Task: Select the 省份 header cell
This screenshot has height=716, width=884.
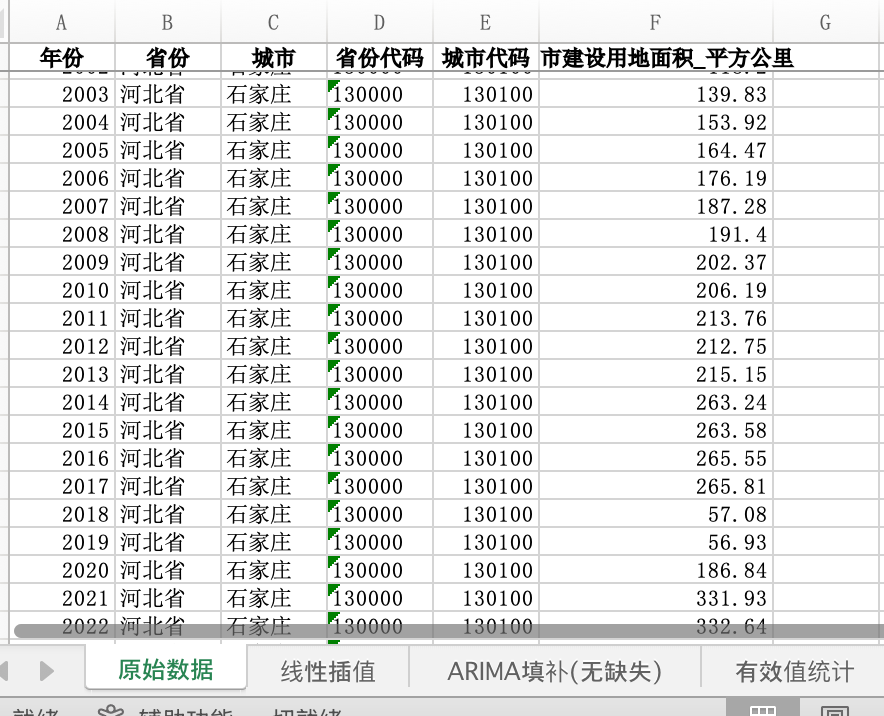Action: pos(168,58)
